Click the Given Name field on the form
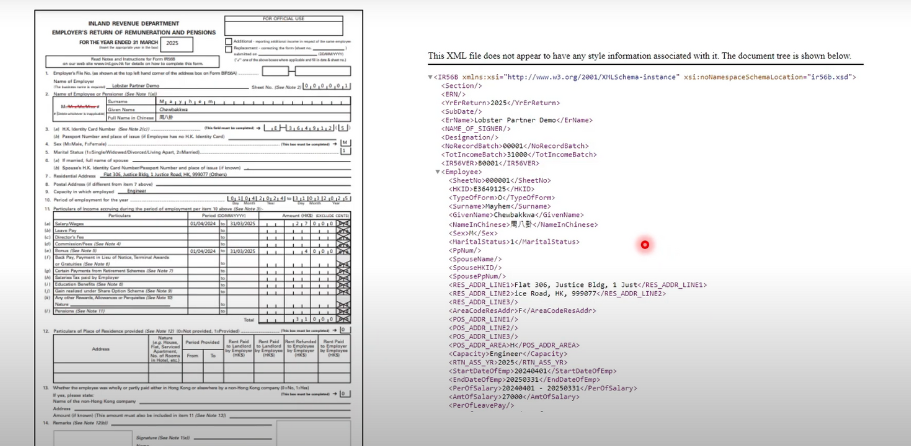Viewport: 911px width, 446px height. [254, 109]
